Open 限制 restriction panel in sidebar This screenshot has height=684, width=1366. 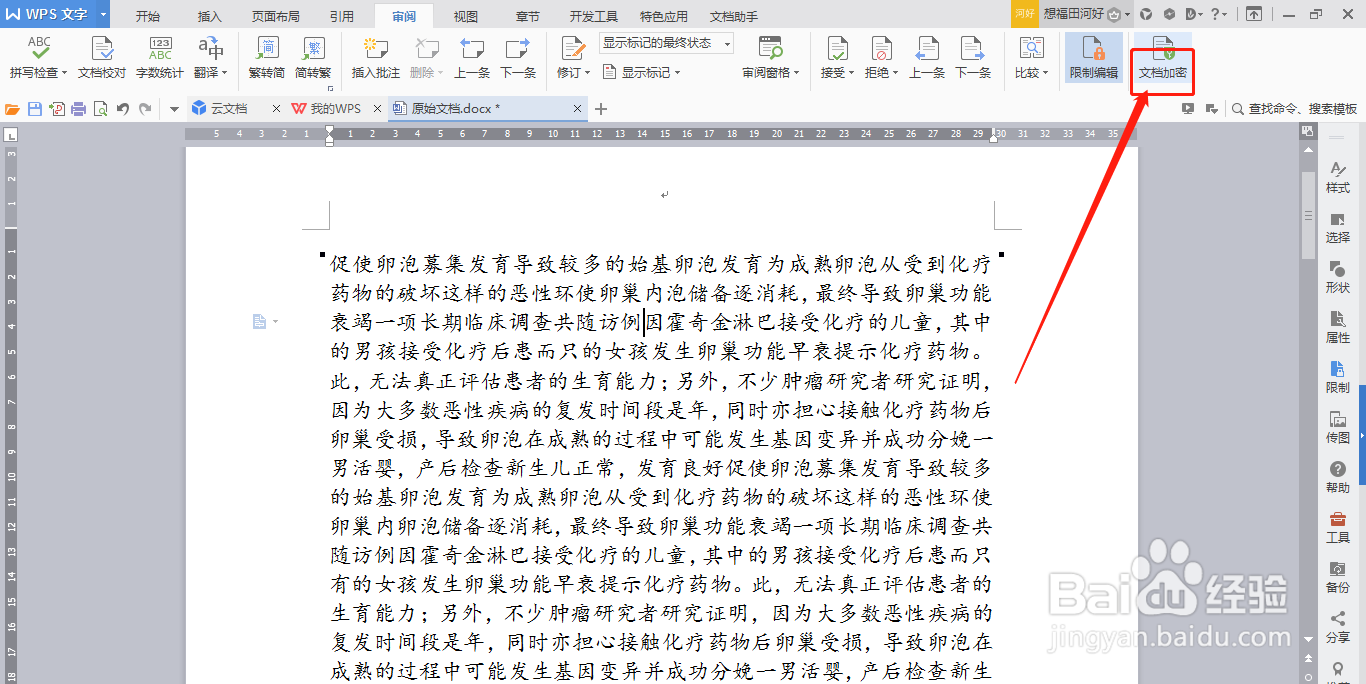tap(1338, 378)
